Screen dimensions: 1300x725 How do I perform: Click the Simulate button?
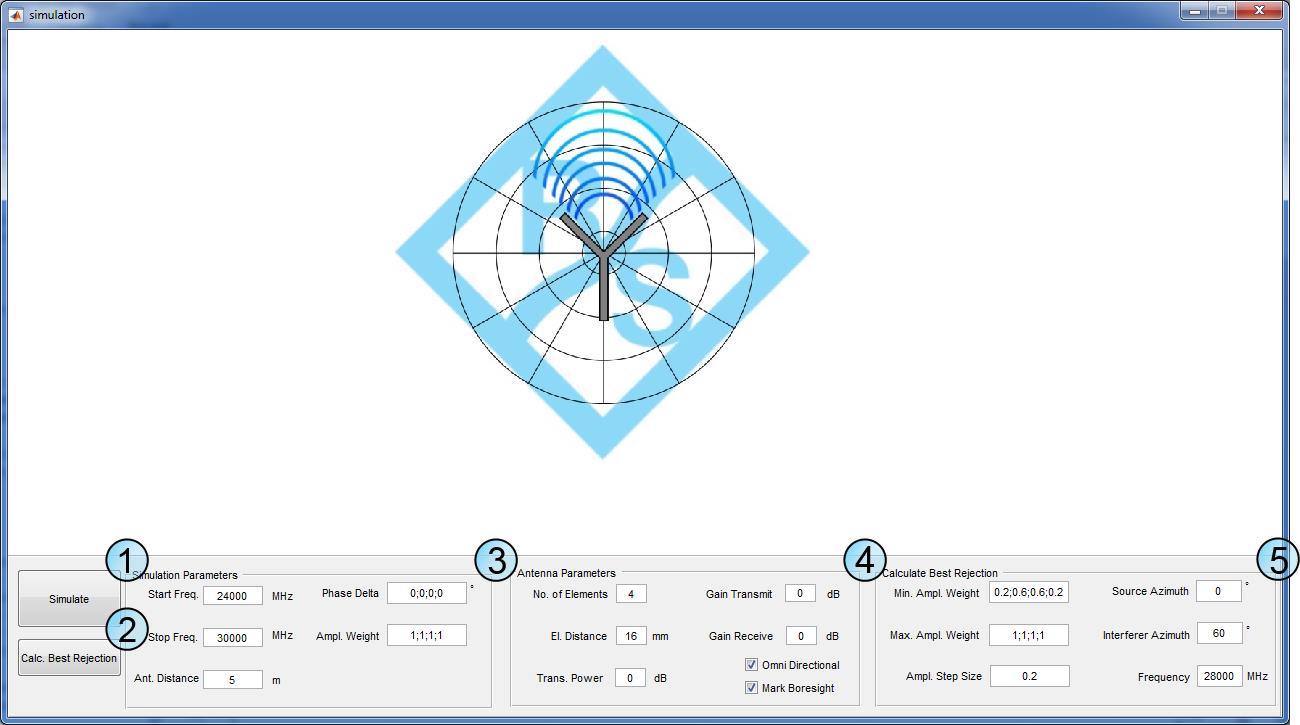click(69, 599)
